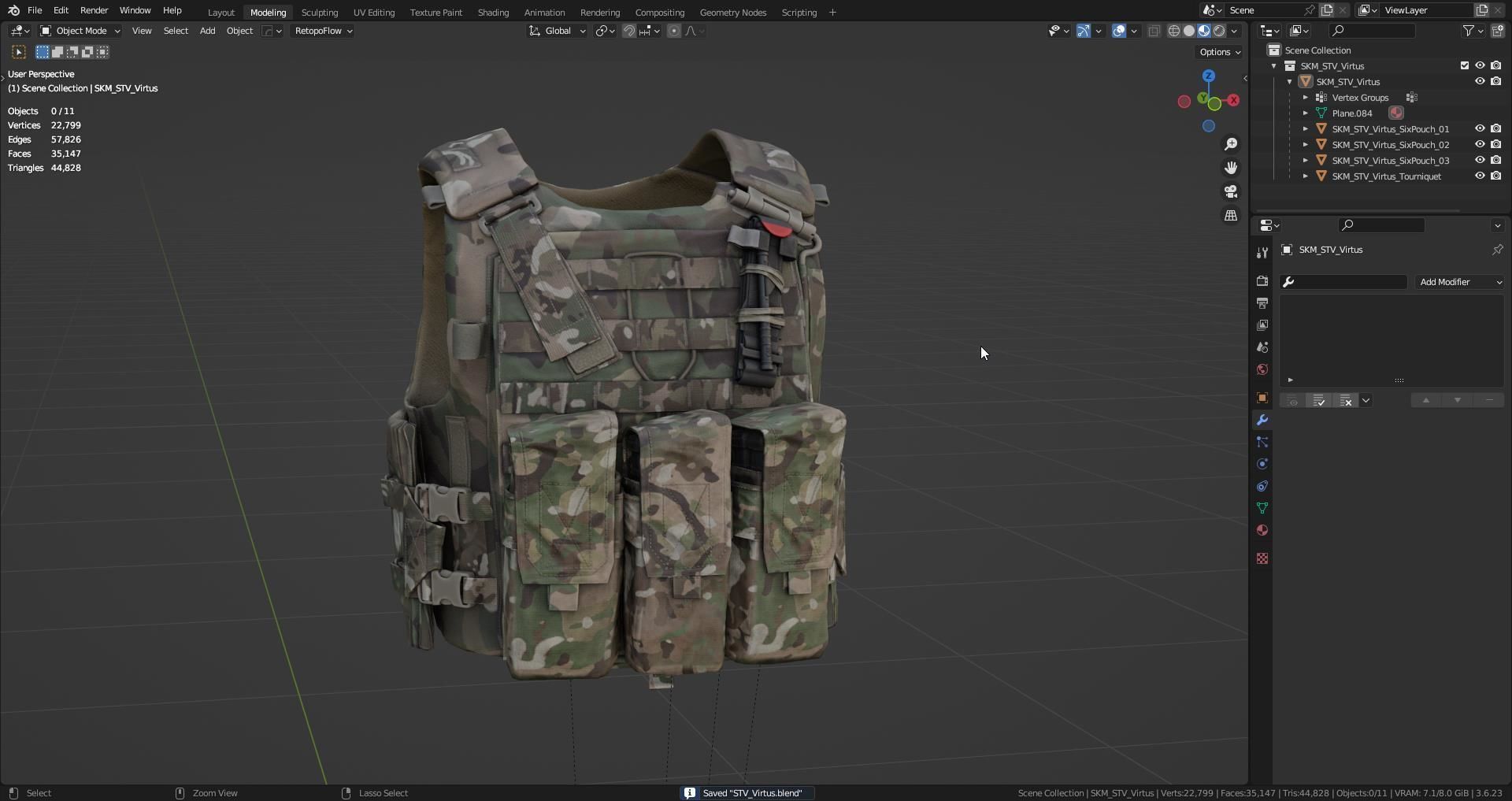Click the Zoom view magnifier icon
The width and height of the screenshot is (1512, 801).
tap(1231, 144)
